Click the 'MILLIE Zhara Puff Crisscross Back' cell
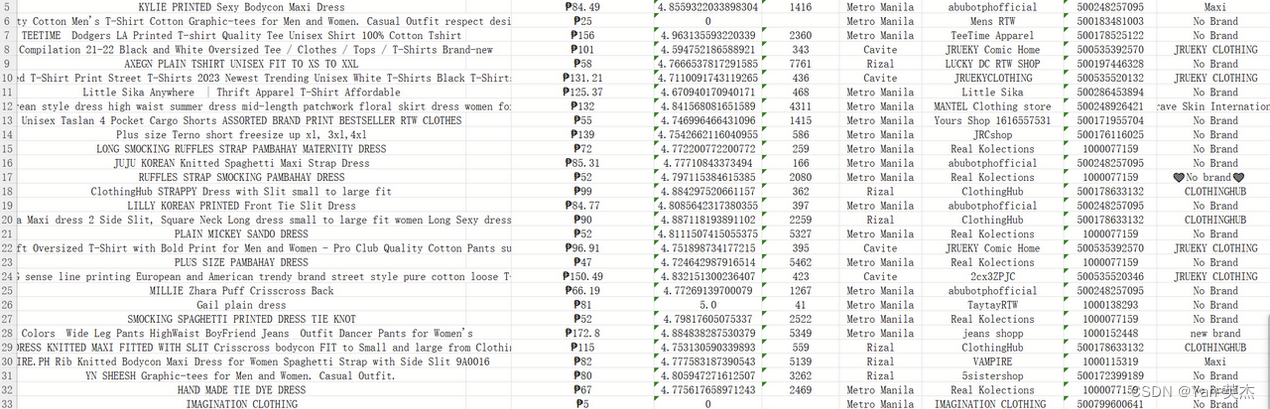This screenshot has width=1270, height=409. (241, 291)
